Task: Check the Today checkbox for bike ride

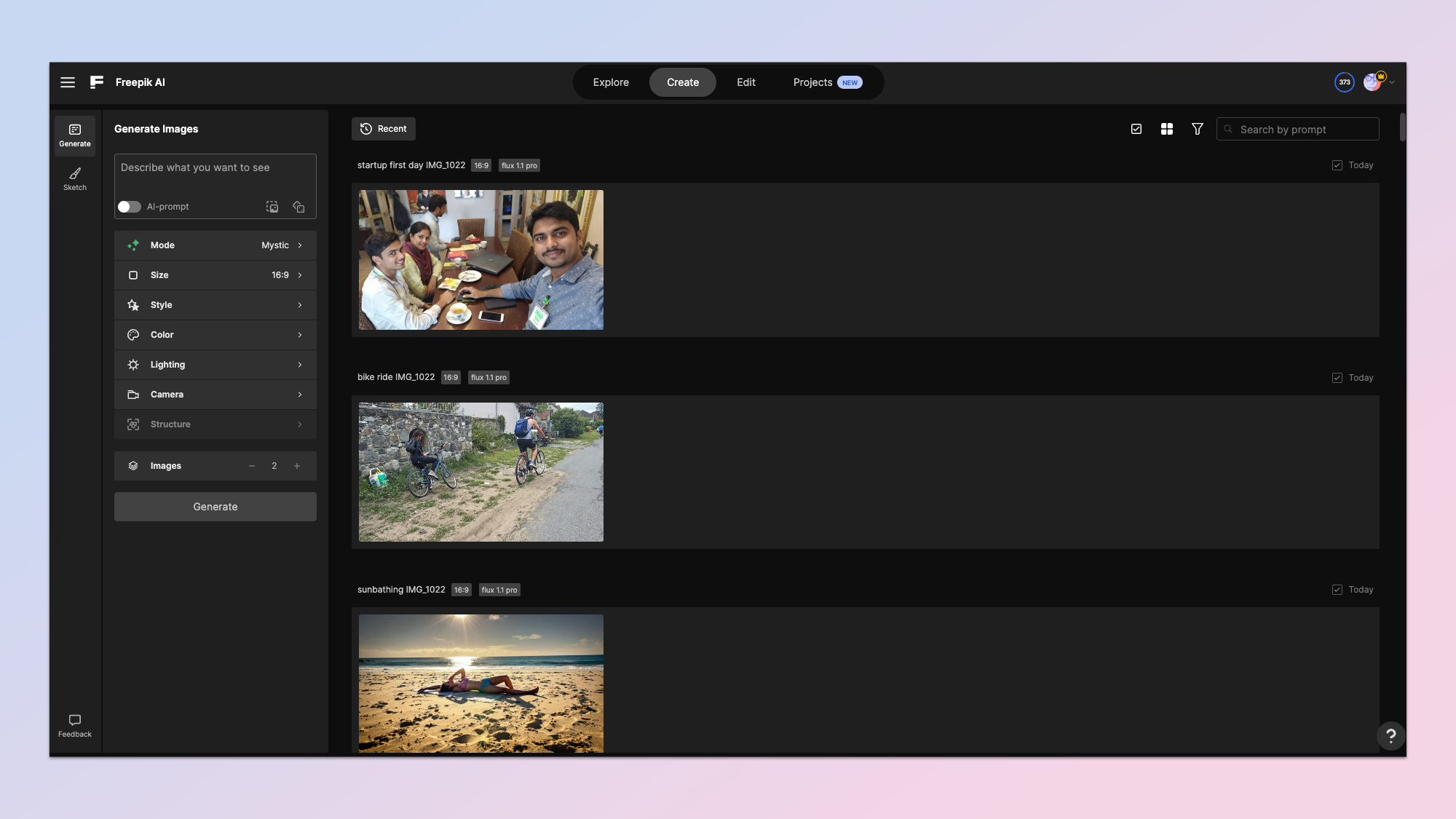Action: [x=1337, y=378]
